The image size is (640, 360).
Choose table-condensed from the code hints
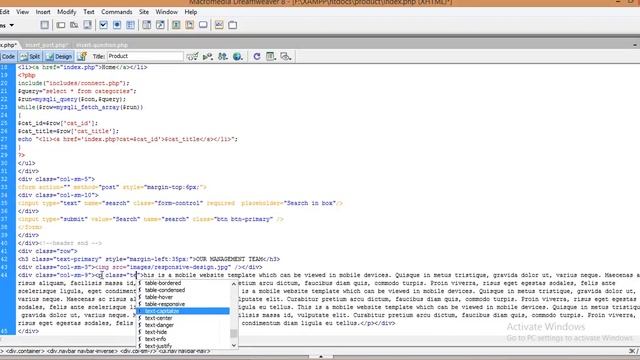click(x=183, y=290)
